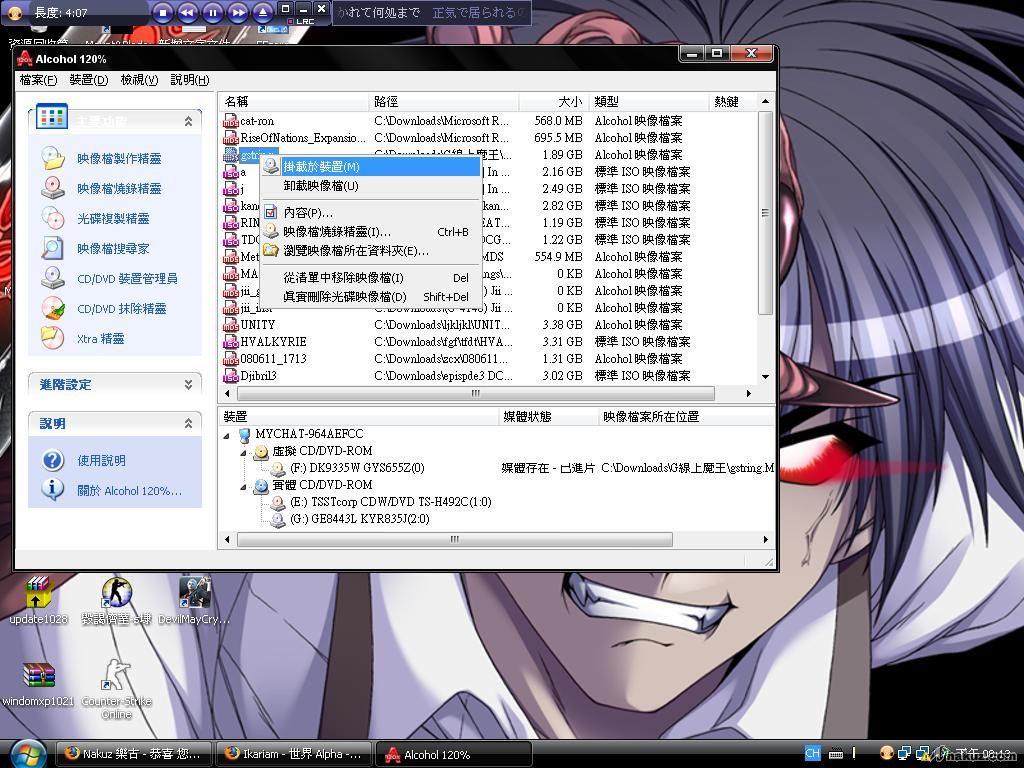Sort by the 大小 column header

pyautogui.click(x=554, y=102)
